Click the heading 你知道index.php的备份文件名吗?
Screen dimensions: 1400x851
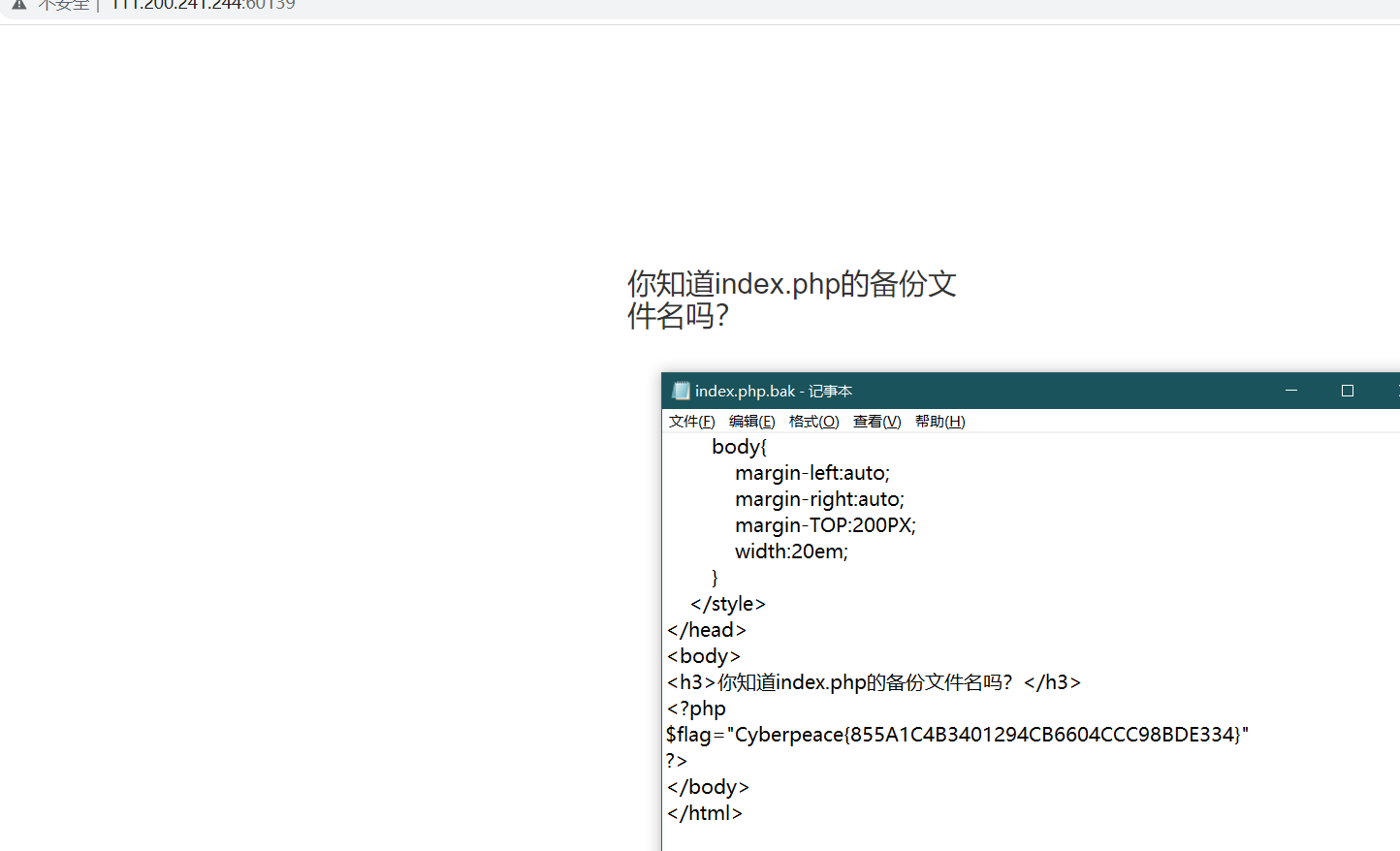point(791,299)
